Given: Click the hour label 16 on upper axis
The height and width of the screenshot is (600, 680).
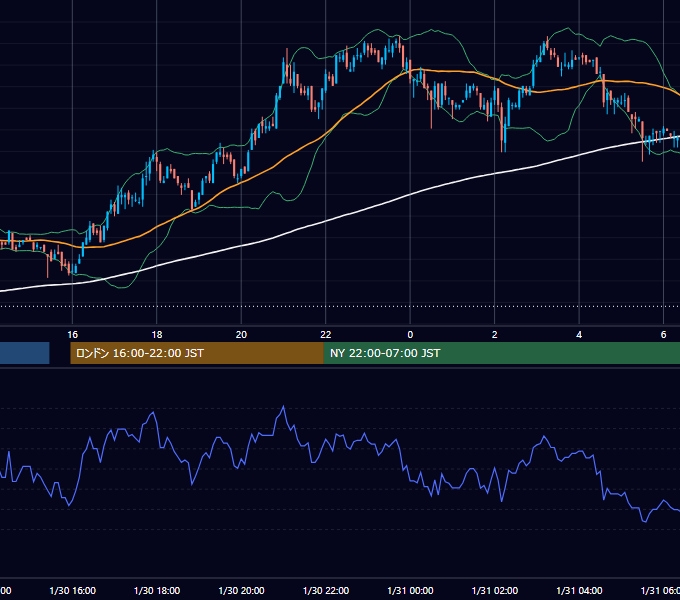Looking at the screenshot, I should (x=72, y=335).
